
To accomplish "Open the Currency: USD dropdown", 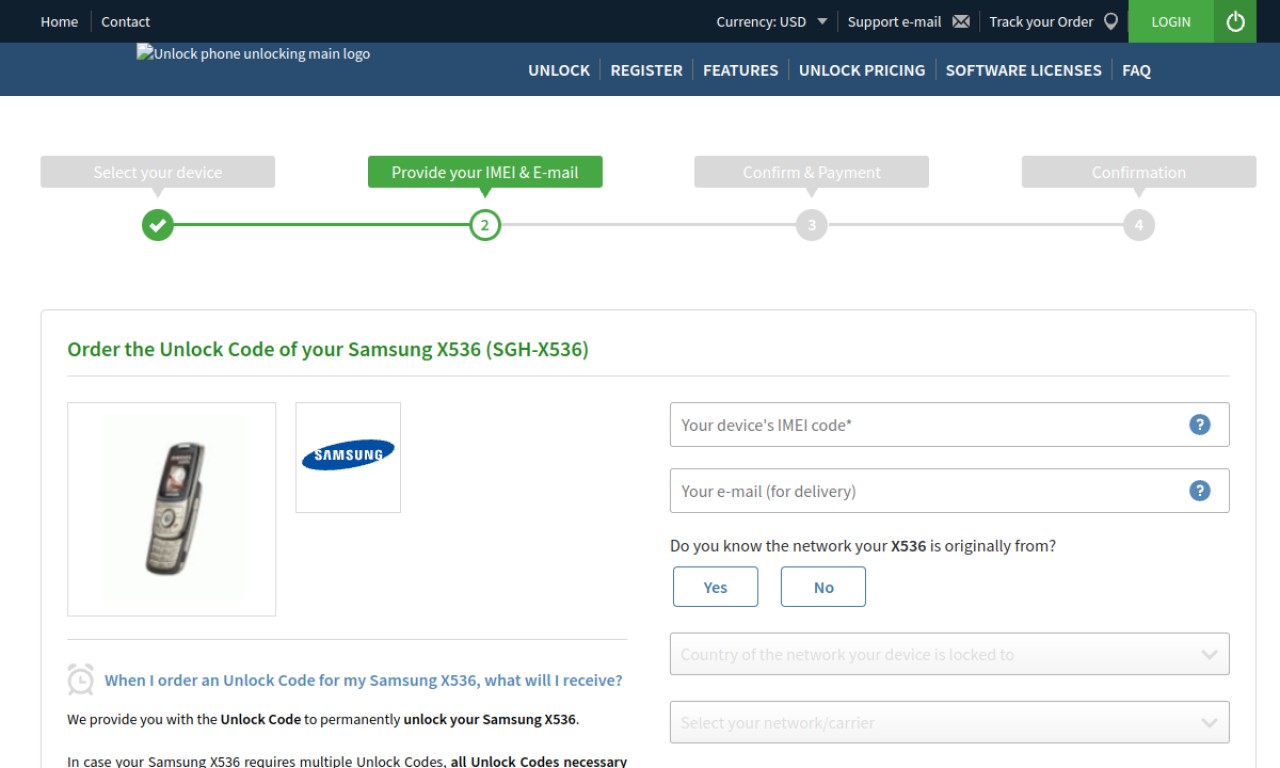I will point(771,21).
